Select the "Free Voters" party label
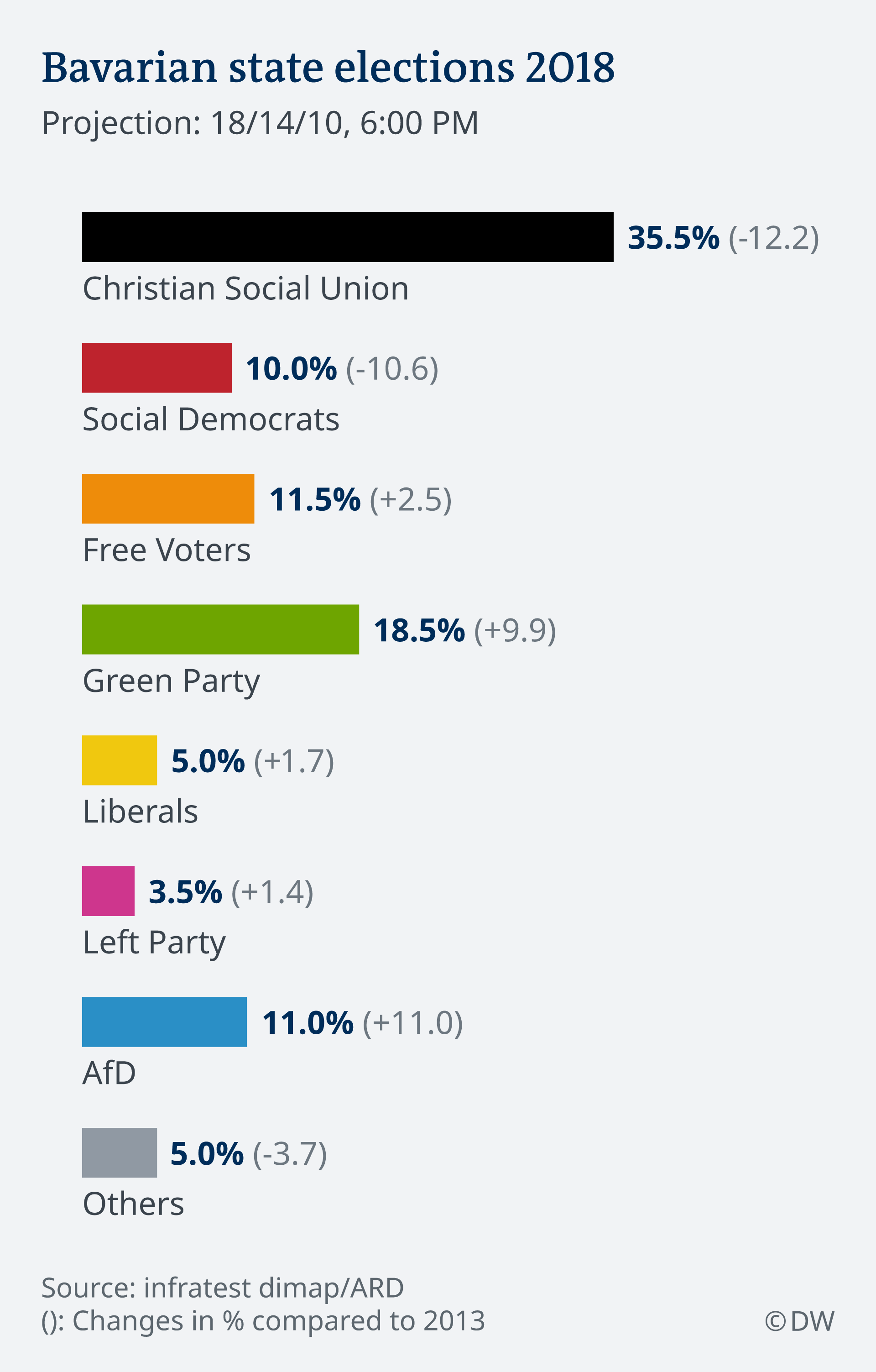876x1372 pixels. [x=167, y=550]
